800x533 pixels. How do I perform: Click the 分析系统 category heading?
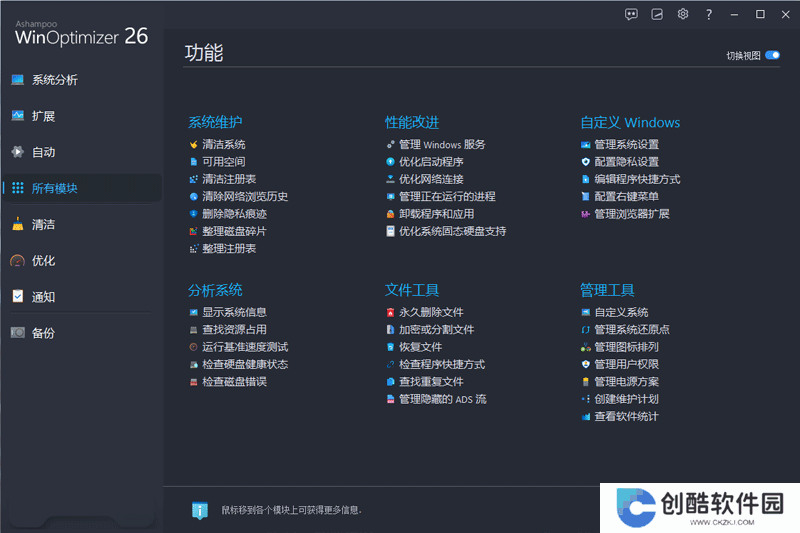click(215, 290)
